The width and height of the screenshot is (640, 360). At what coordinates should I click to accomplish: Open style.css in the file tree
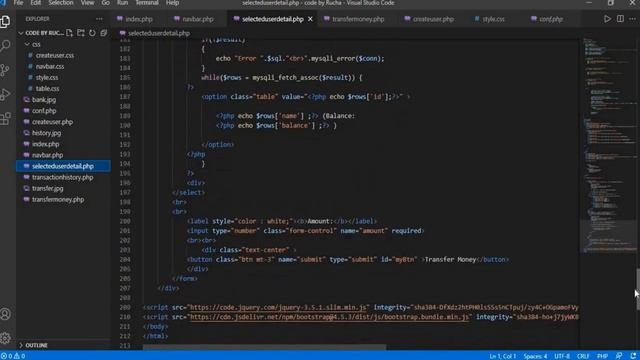pos(47,78)
